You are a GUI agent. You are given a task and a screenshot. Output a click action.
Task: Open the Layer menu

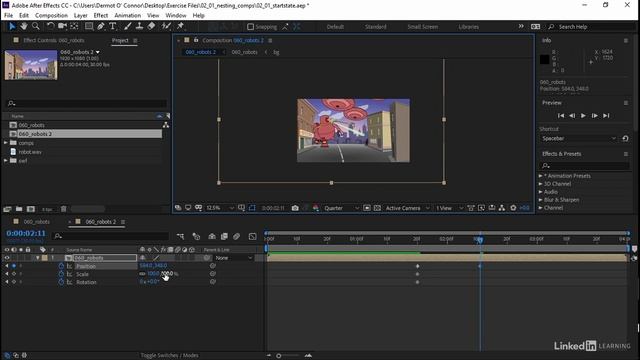point(80,16)
